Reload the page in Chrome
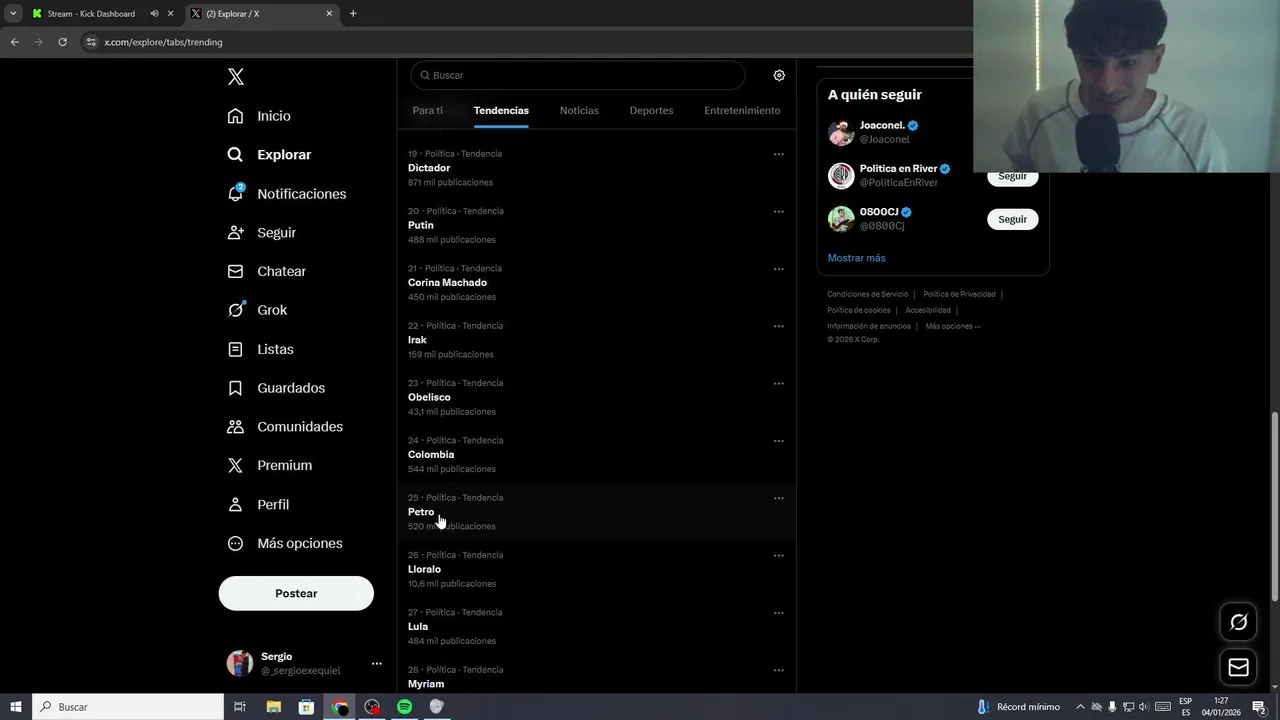The width and height of the screenshot is (1280, 720). click(x=62, y=42)
